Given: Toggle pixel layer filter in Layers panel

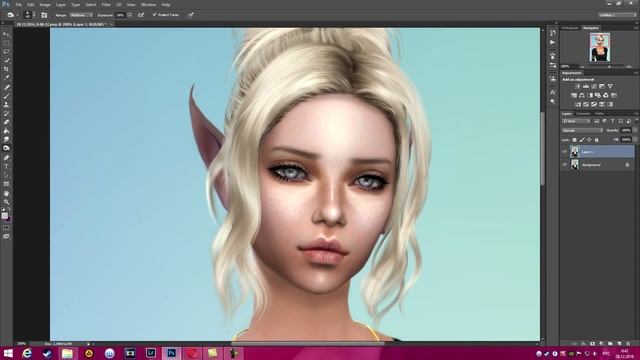Looking at the screenshot, I should (x=597, y=121).
